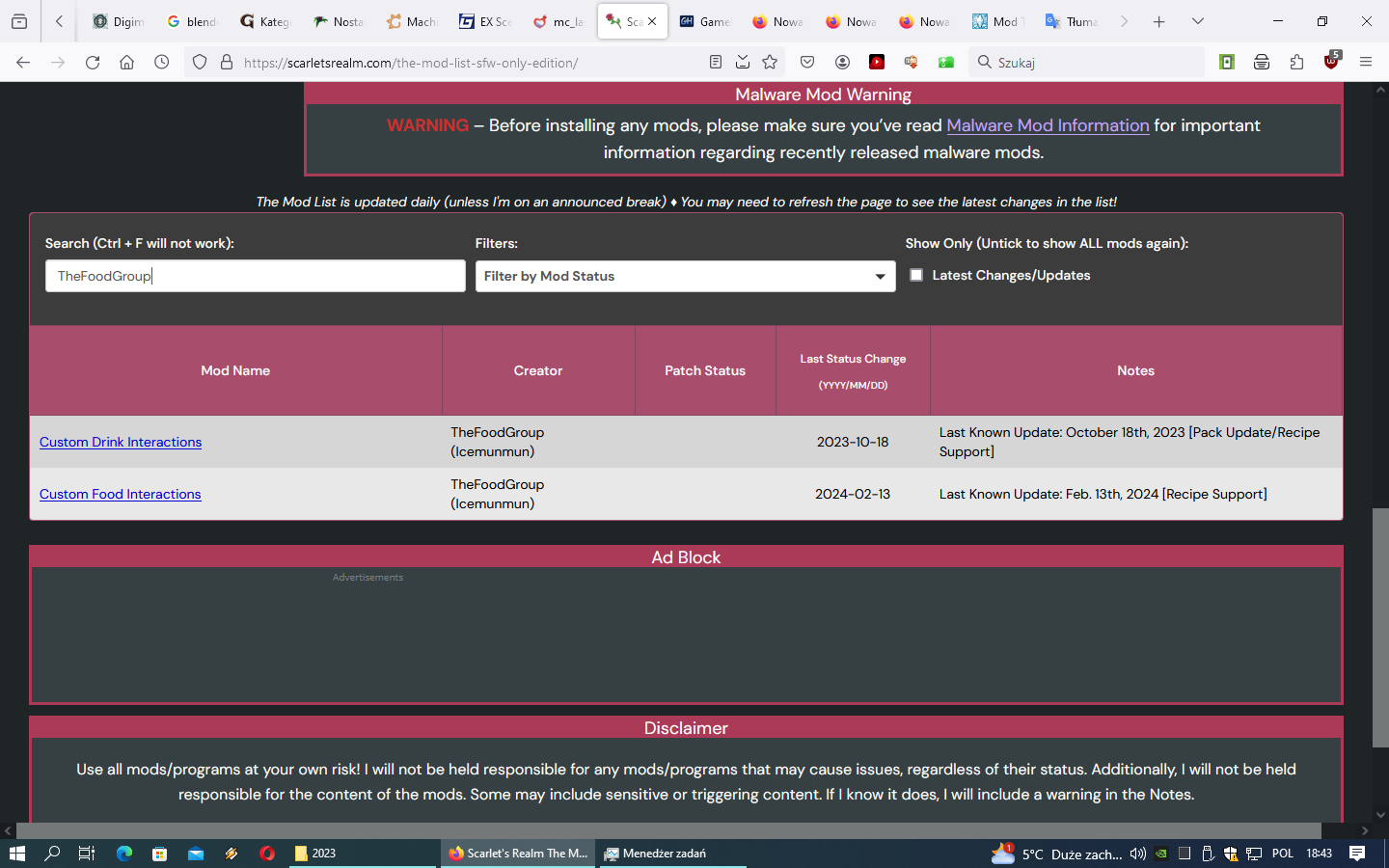The width and height of the screenshot is (1389, 868).
Task: Click the site security padlock icon
Action: pyautogui.click(x=227, y=62)
